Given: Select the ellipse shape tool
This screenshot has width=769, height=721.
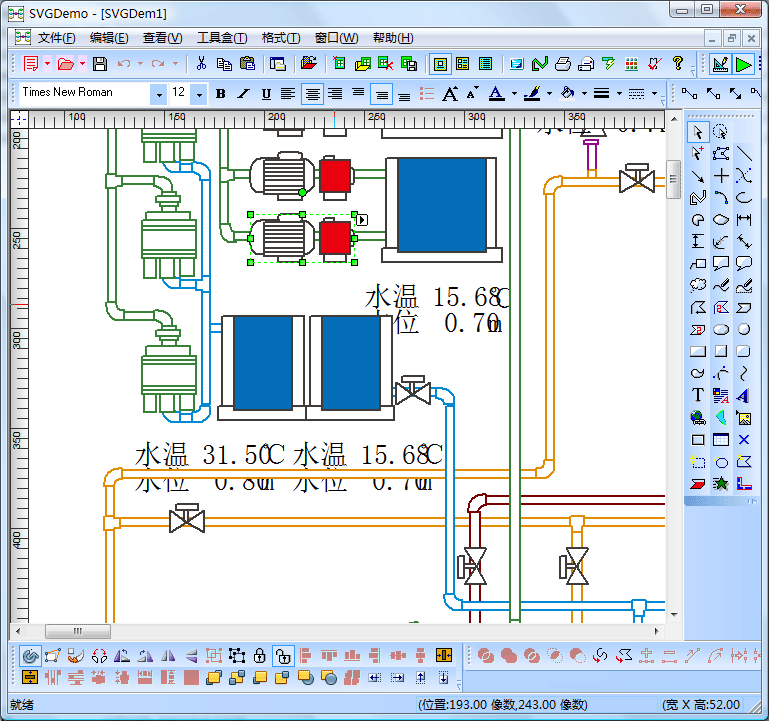Looking at the screenshot, I should click(721, 329).
